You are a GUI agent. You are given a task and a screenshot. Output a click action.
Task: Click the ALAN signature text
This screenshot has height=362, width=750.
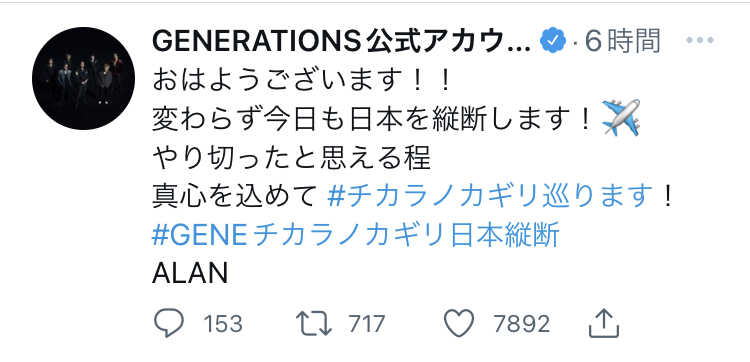190,274
